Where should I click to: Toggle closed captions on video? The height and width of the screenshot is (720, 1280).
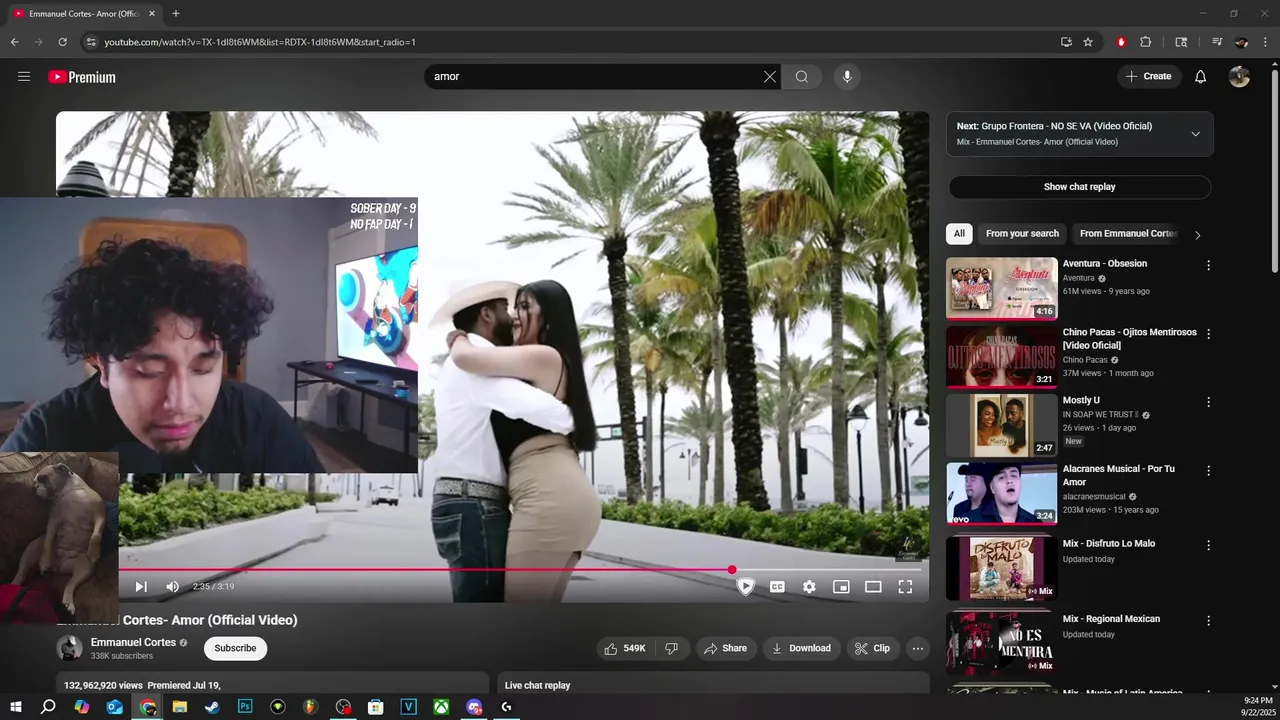[777, 587]
